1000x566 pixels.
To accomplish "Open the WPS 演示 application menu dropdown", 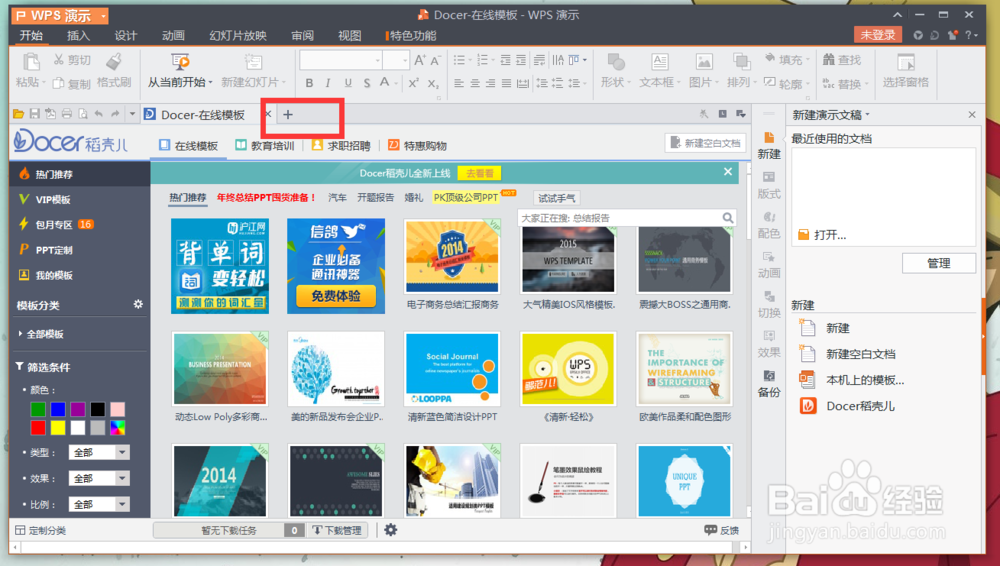I will tap(103, 16).
